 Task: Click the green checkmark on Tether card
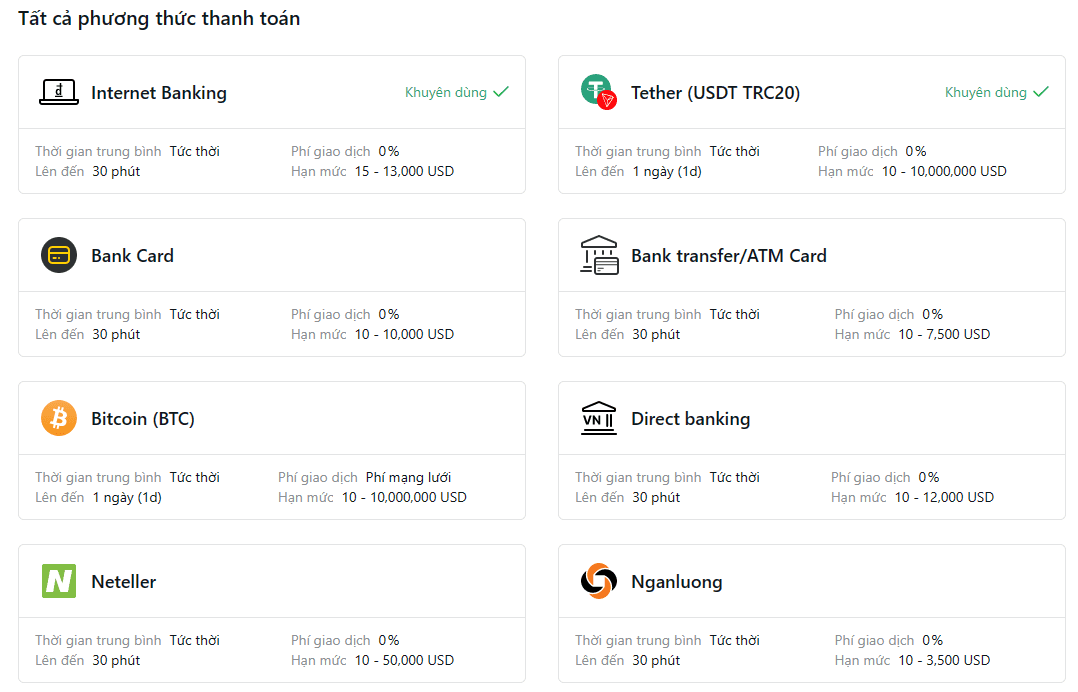1041,91
